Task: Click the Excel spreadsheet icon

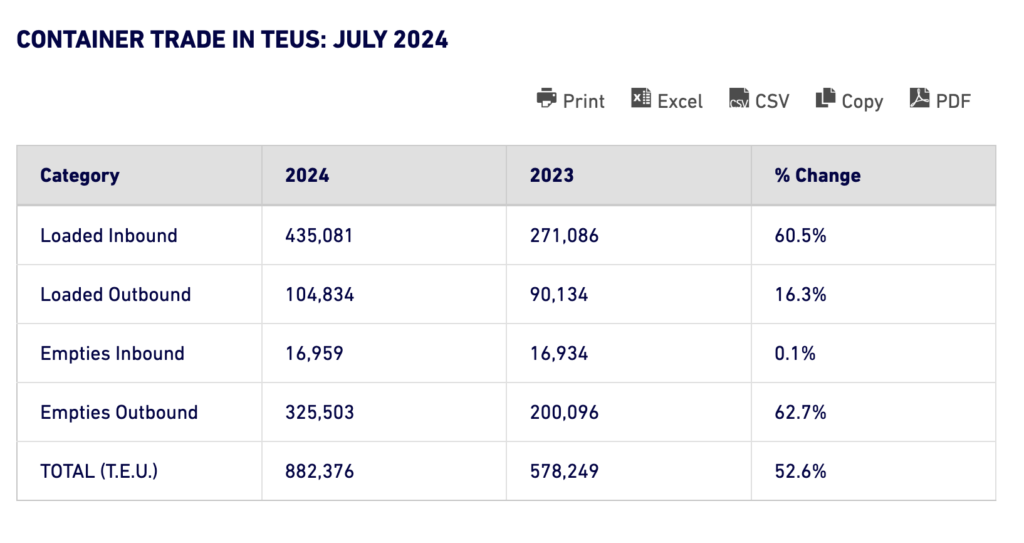Action: pyautogui.click(x=641, y=98)
